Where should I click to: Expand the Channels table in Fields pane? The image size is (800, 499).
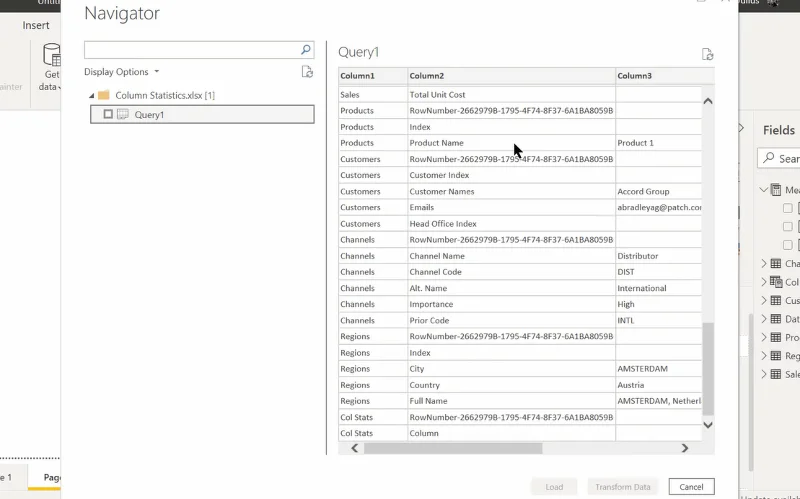click(764, 263)
